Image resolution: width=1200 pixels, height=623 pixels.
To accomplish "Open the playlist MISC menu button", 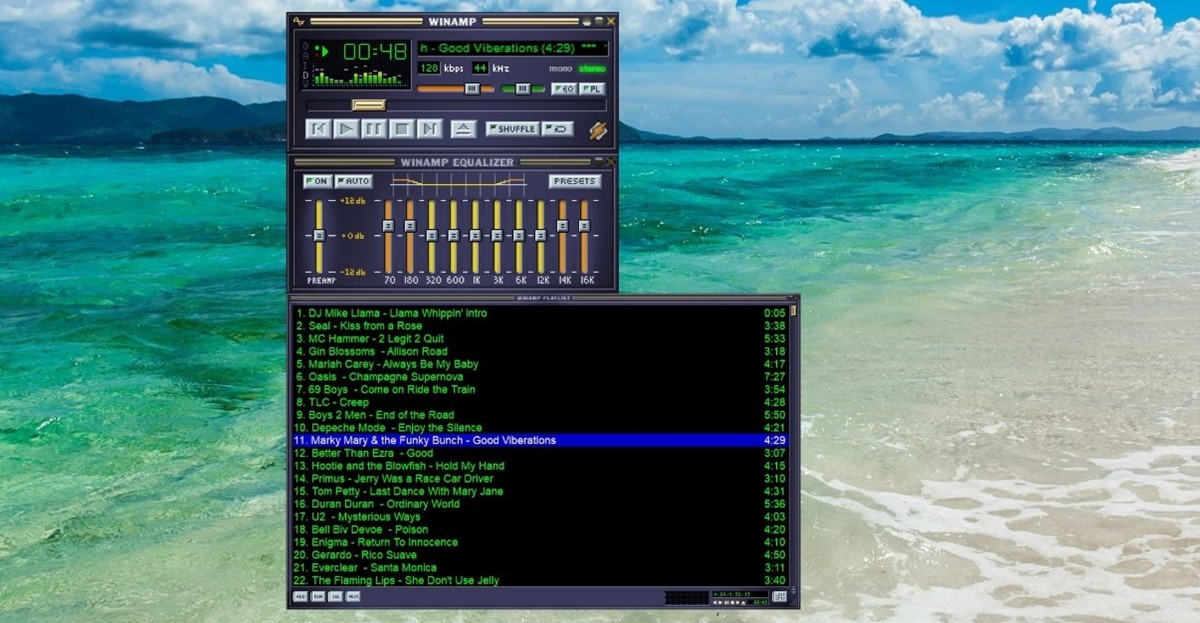I will (353, 597).
